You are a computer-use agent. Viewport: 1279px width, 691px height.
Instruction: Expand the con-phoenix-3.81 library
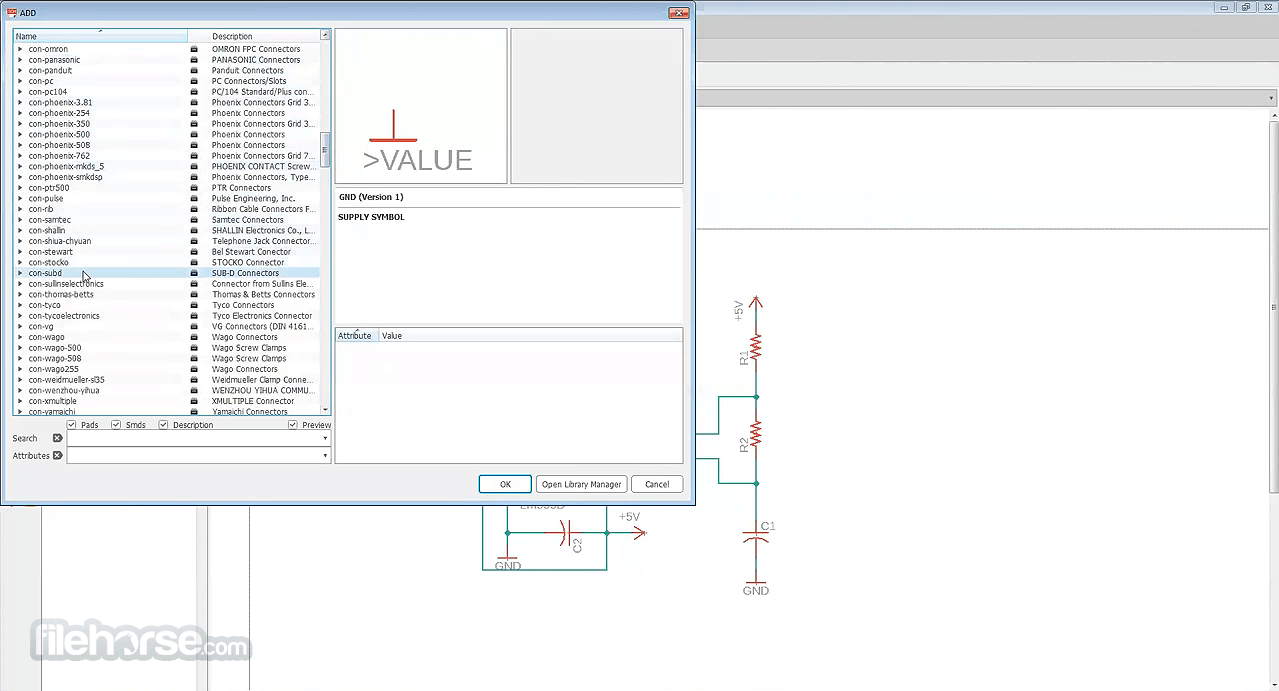point(20,102)
